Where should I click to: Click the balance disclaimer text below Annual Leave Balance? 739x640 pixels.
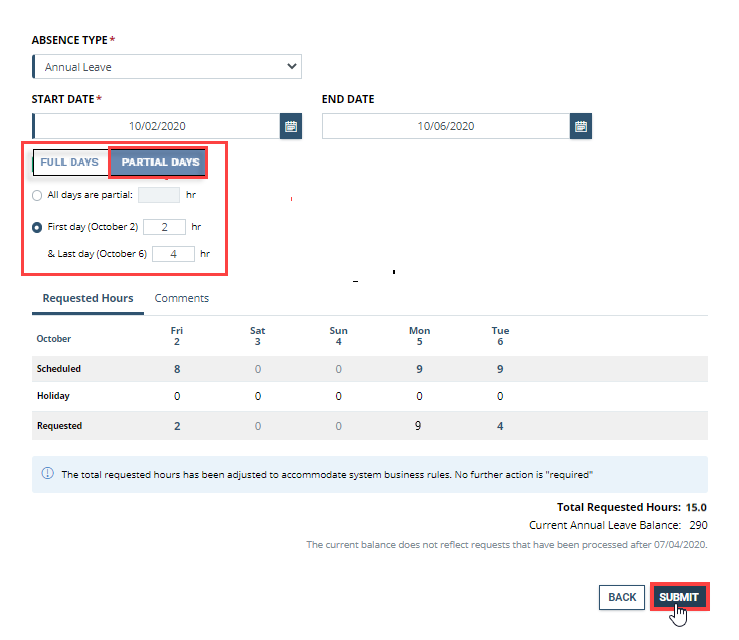click(x=507, y=545)
